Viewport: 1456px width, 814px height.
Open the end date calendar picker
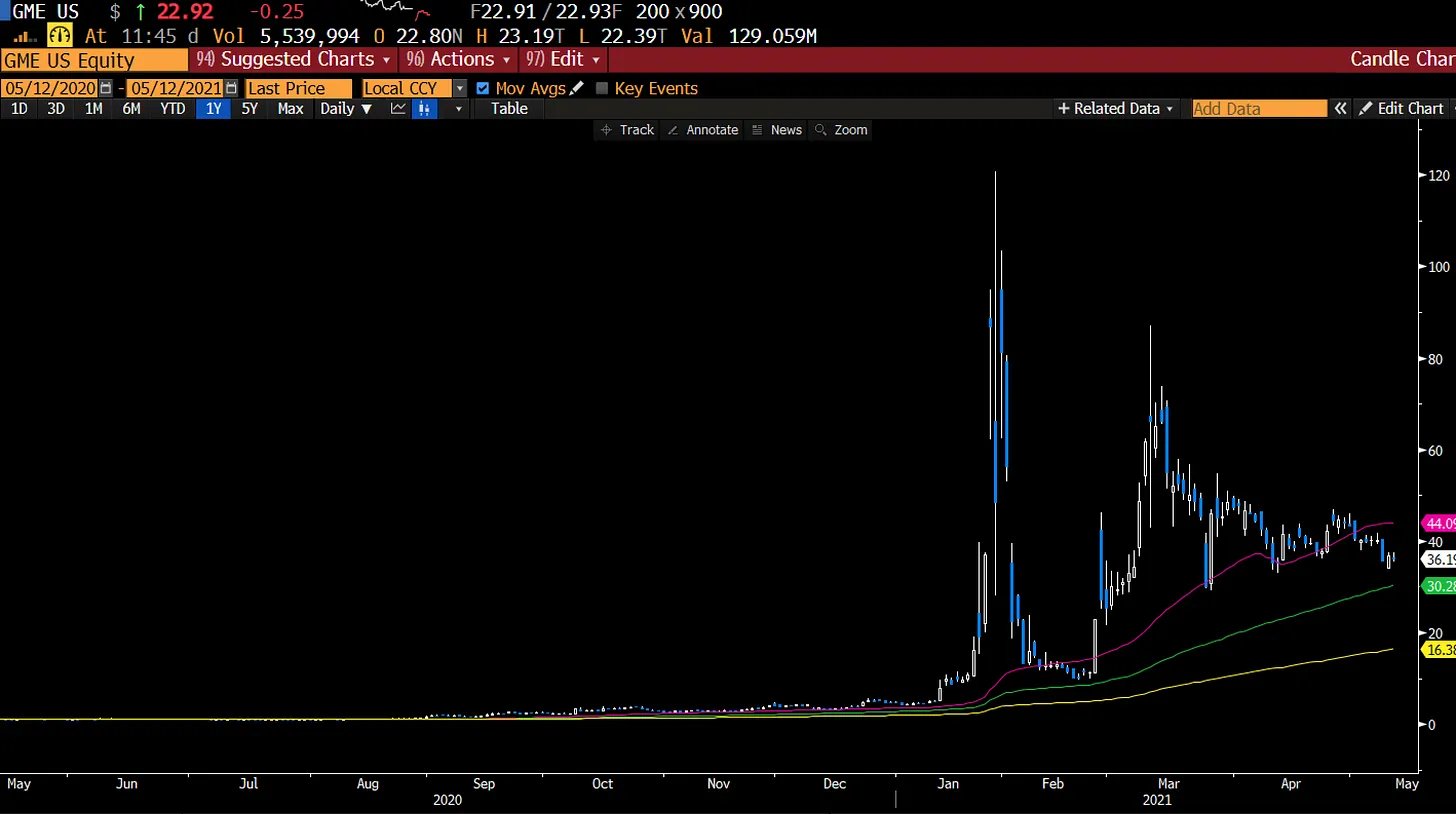(232, 88)
